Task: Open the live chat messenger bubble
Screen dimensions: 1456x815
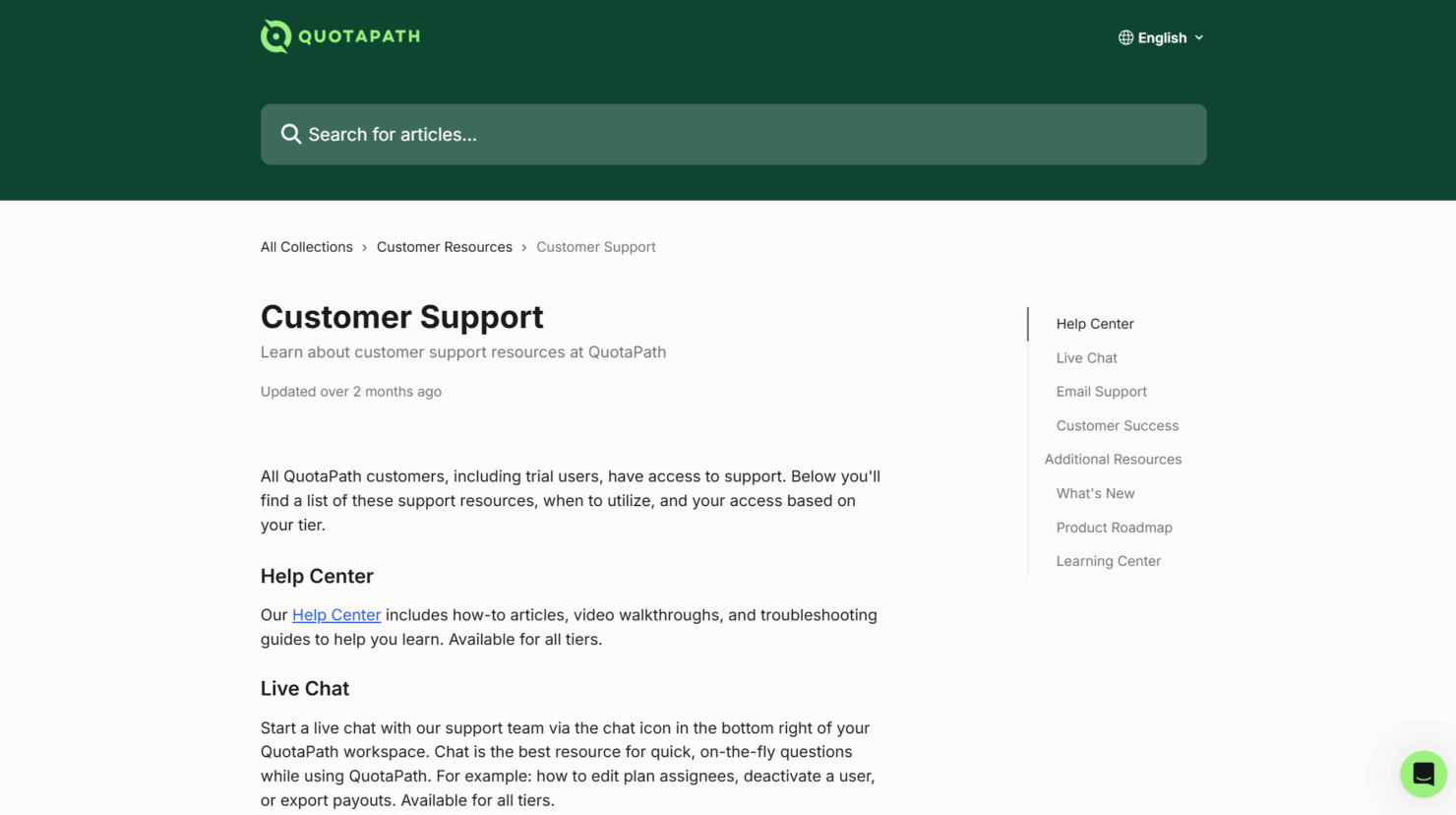Action: (1423, 774)
